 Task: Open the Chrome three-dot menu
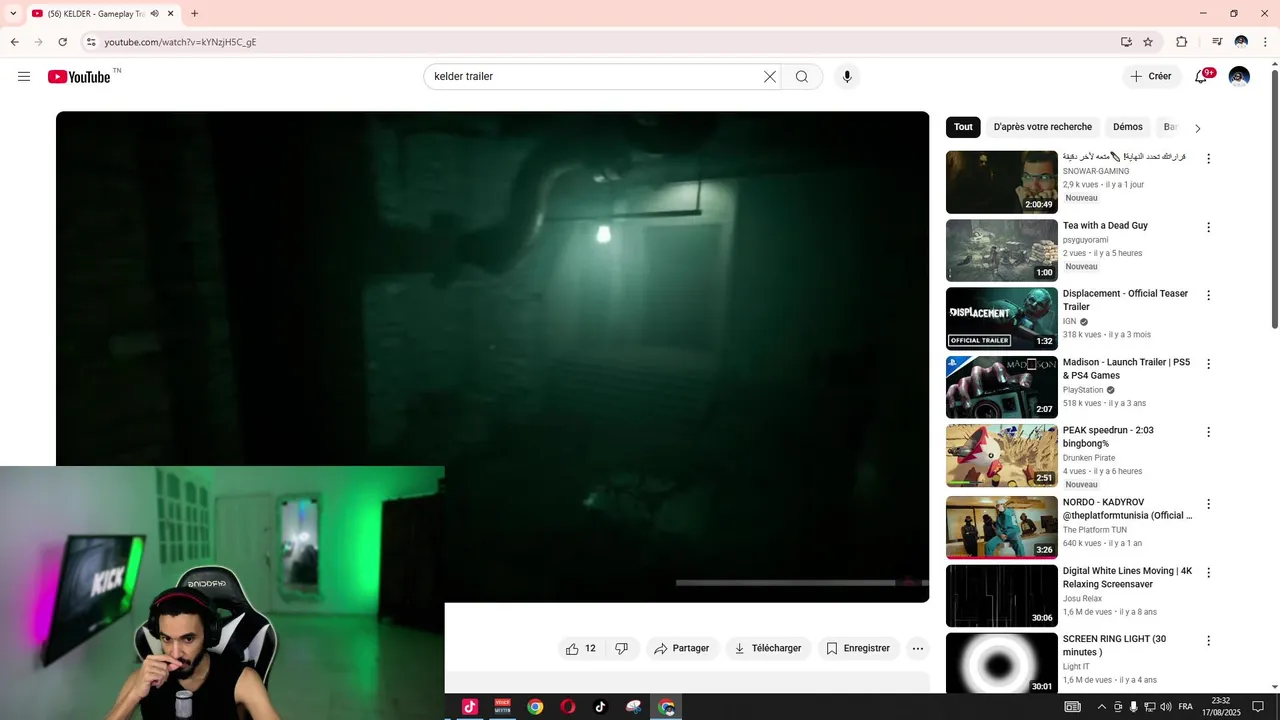1265,42
